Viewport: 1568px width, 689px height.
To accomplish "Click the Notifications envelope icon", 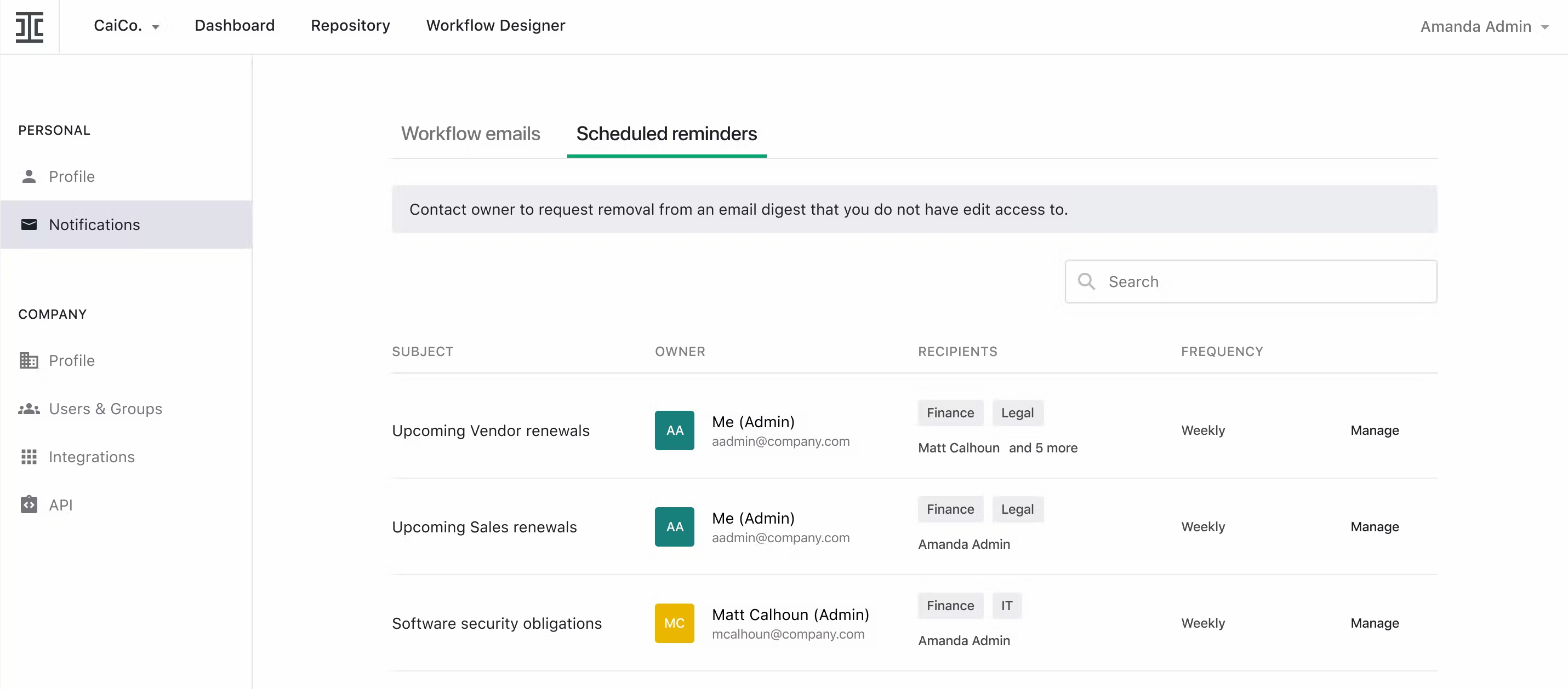I will [28, 225].
